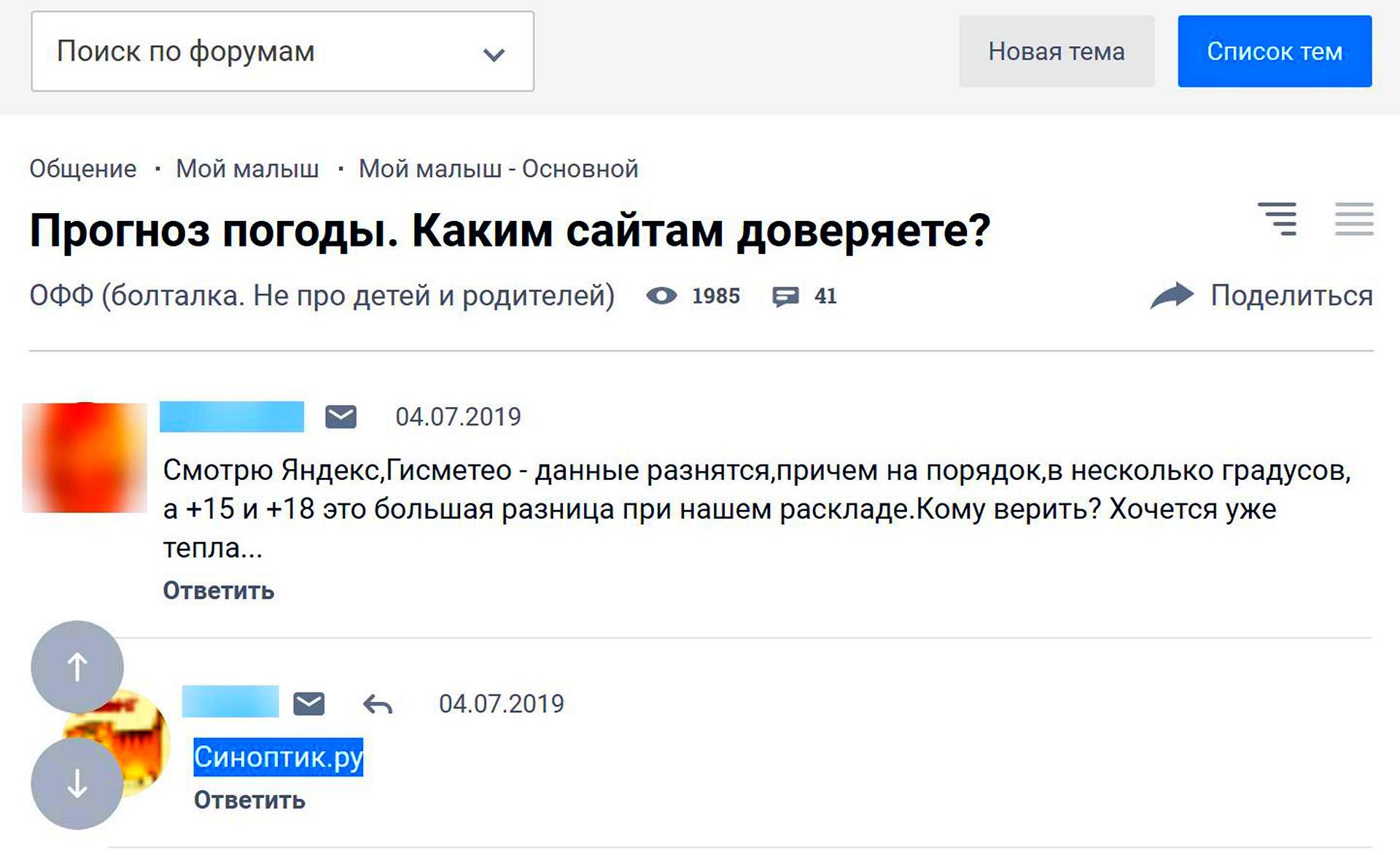Click the share arrow icon

[1172, 295]
